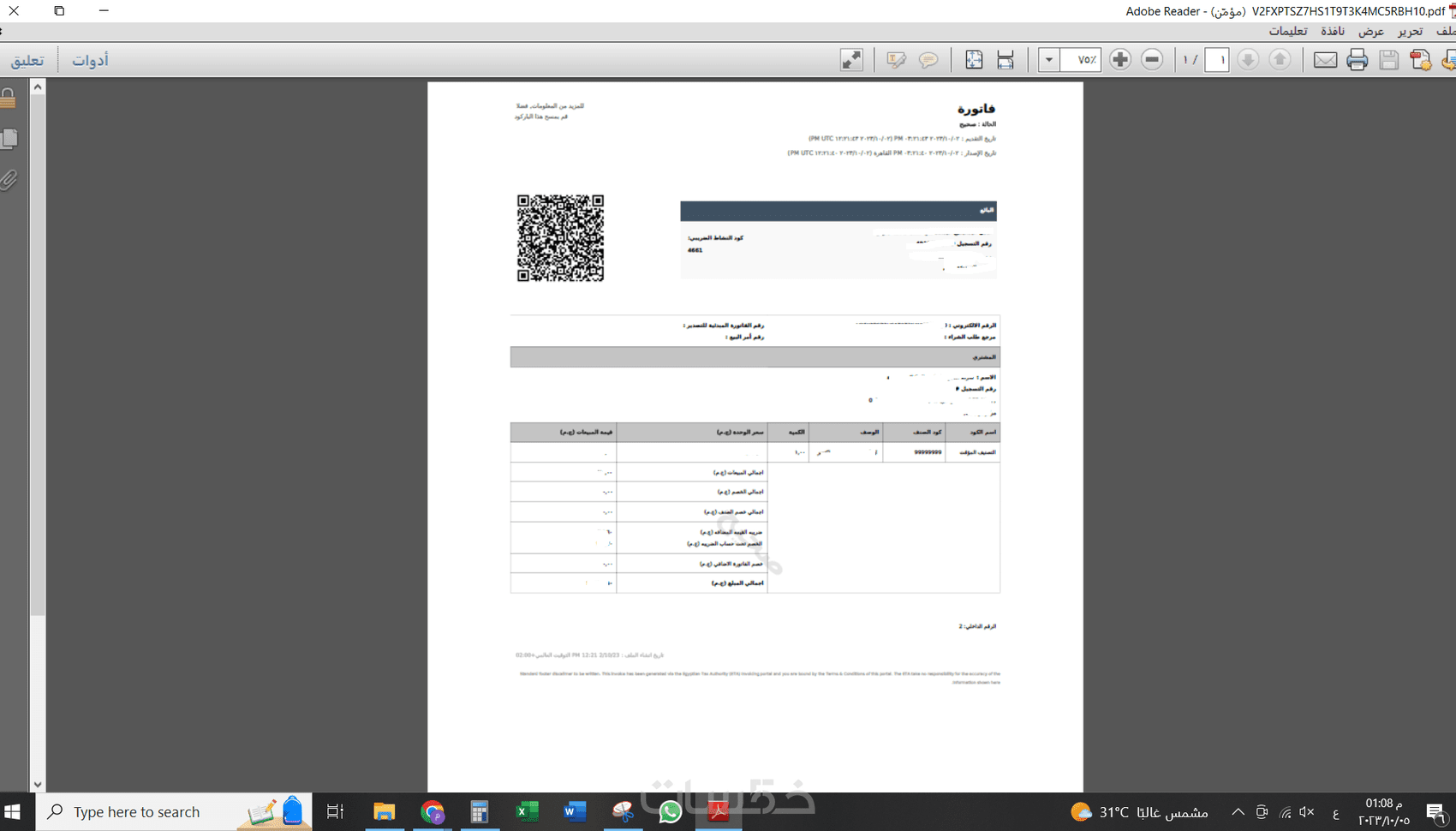
Task: Select the Highlight text tool
Action: click(896, 60)
